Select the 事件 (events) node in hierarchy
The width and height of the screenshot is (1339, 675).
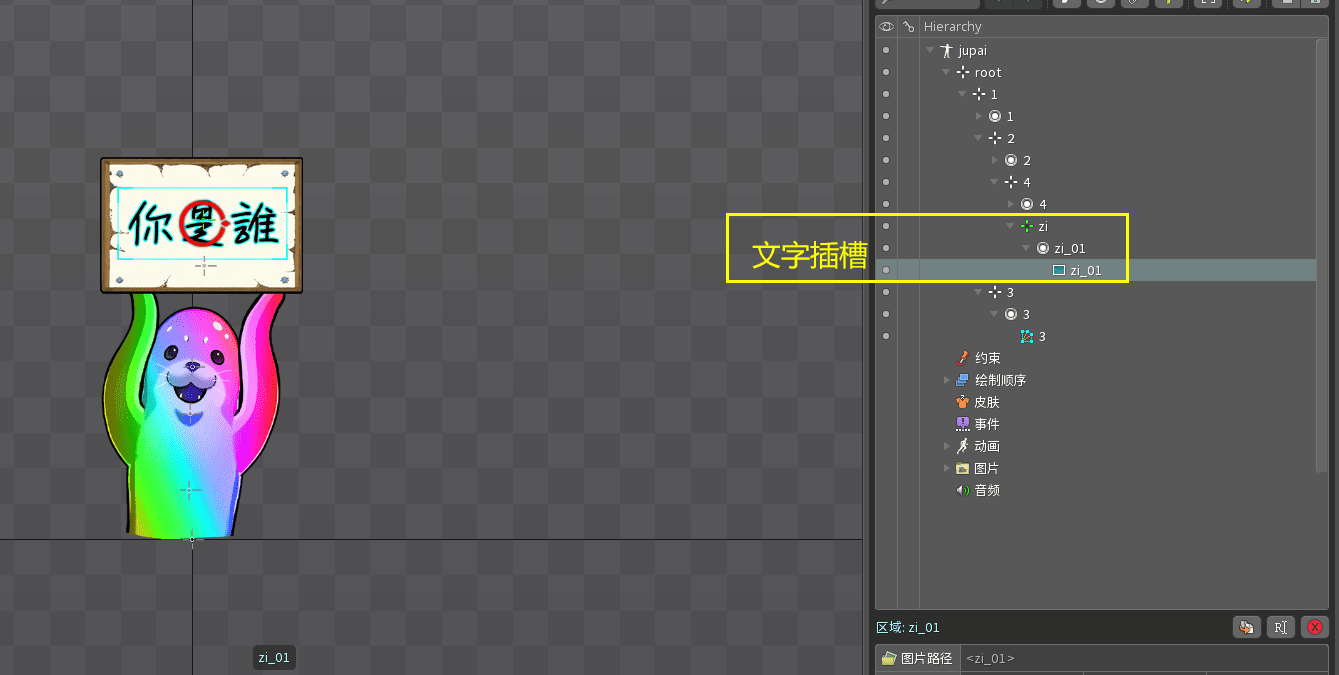click(x=986, y=424)
